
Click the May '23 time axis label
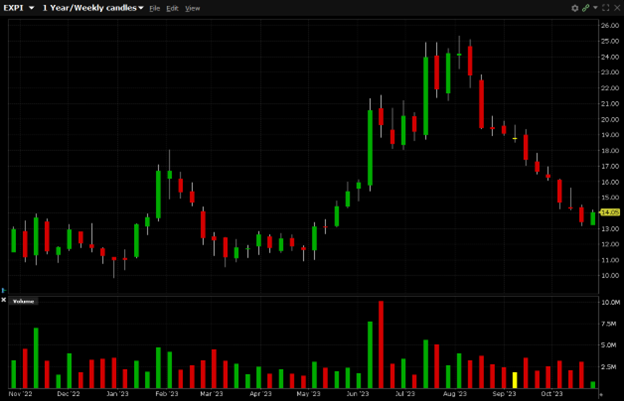pyautogui.click(x=308, y=394)
